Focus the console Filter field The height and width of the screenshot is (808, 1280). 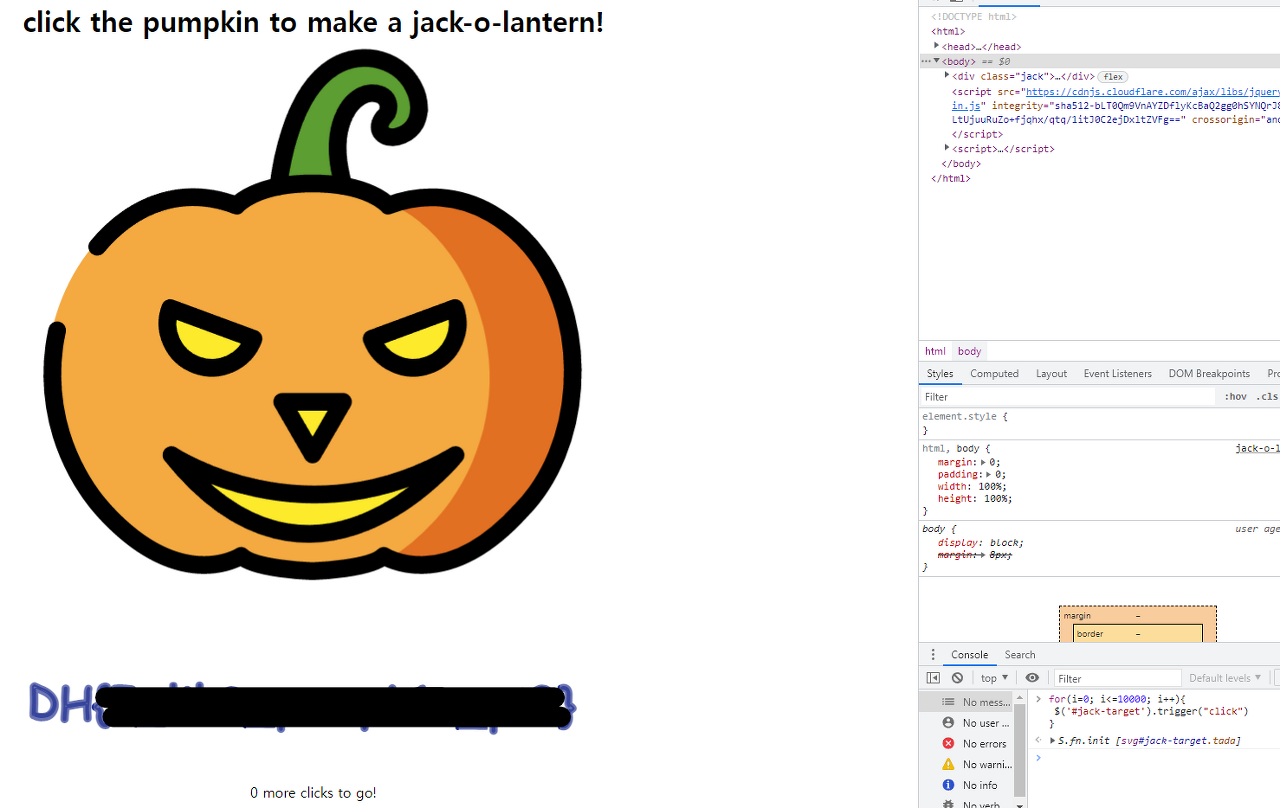coord(1117,678)
